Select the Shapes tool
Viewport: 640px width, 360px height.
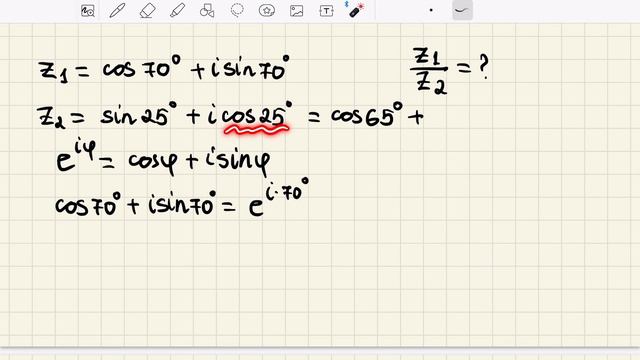pos(207,11)
